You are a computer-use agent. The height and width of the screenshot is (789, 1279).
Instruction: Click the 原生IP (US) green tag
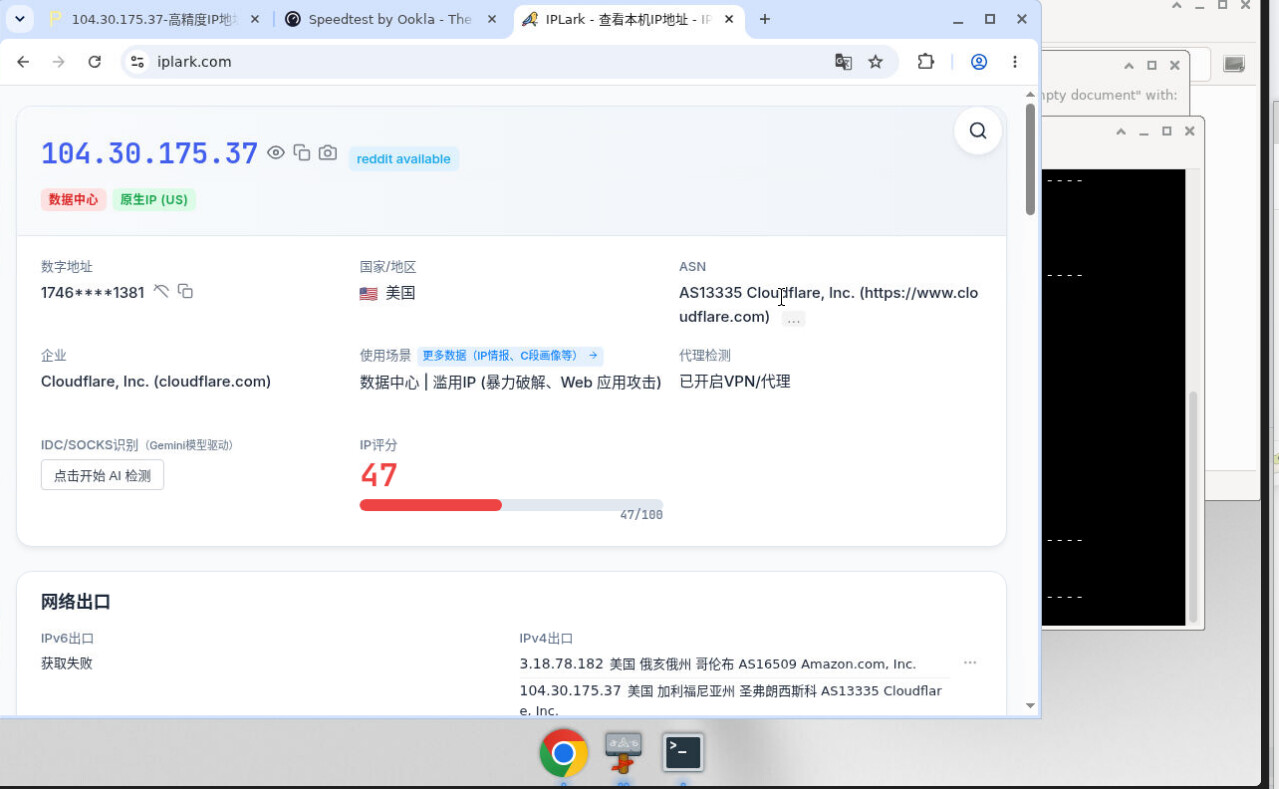point(154,199)
